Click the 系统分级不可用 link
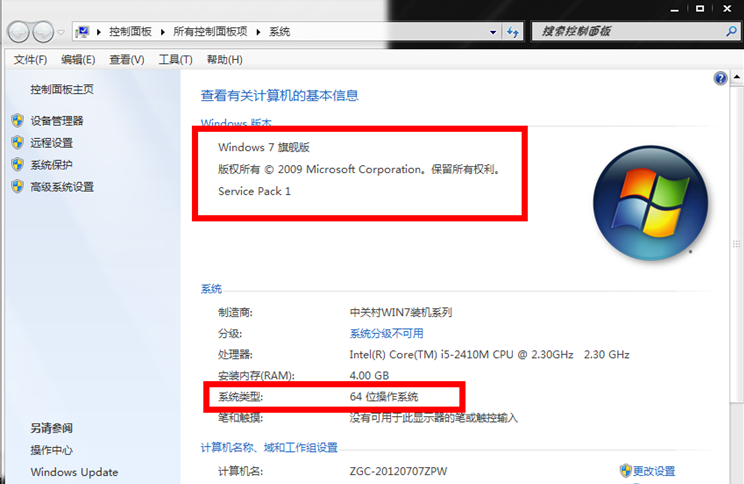The height and width of the screenshot is (484, 744). tap(386, 333)
